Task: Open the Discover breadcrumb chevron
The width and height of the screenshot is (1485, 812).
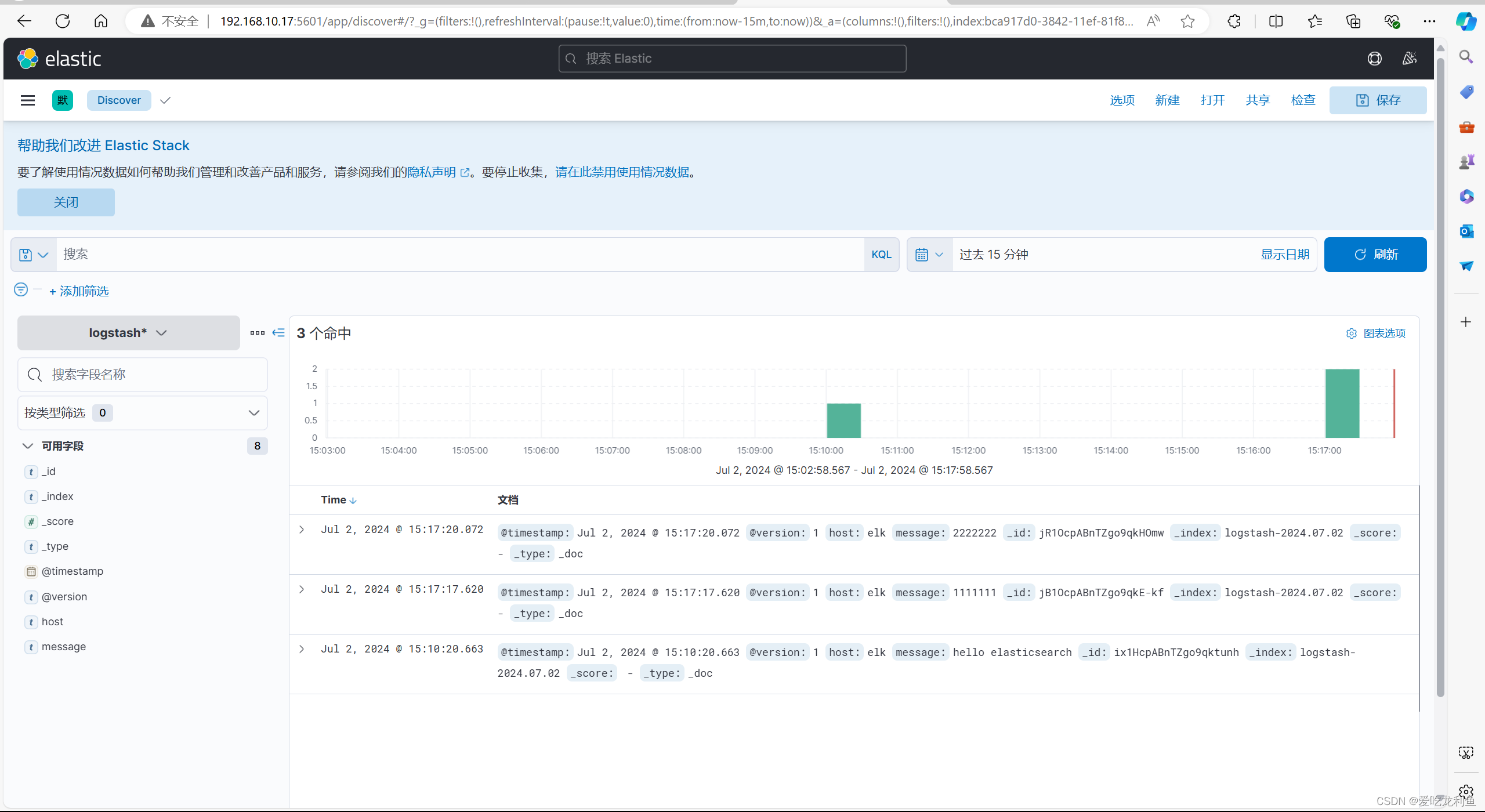Action: (165, 100)
